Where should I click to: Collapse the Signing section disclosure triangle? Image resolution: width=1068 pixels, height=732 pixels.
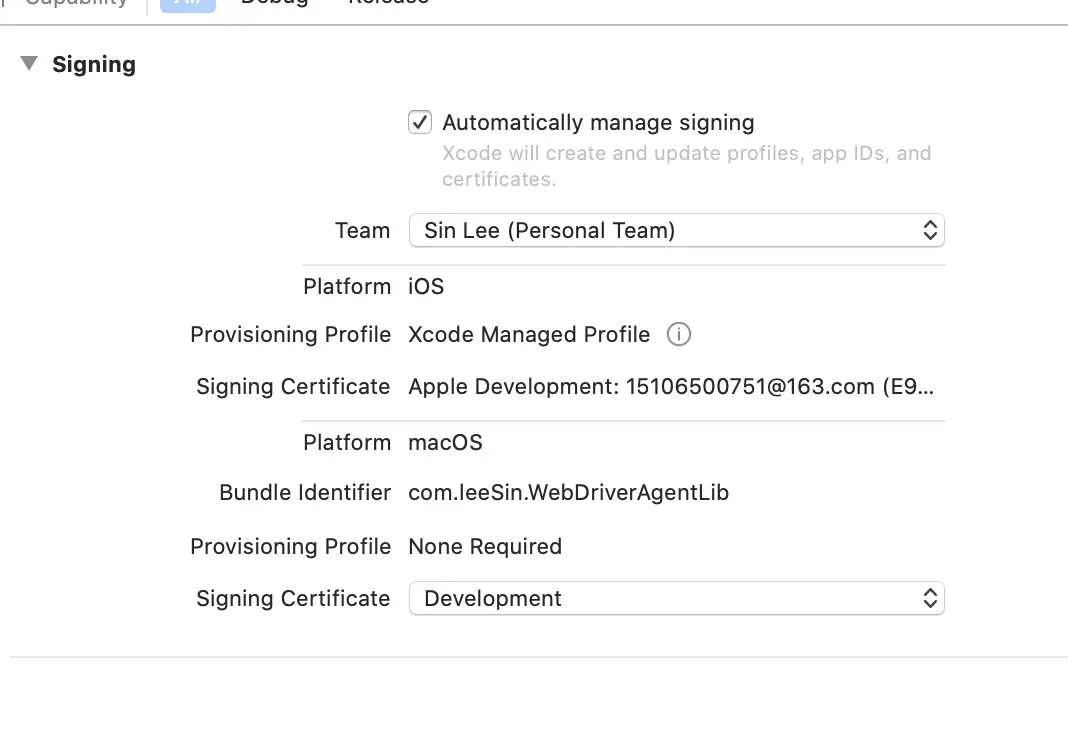(30, 64)
